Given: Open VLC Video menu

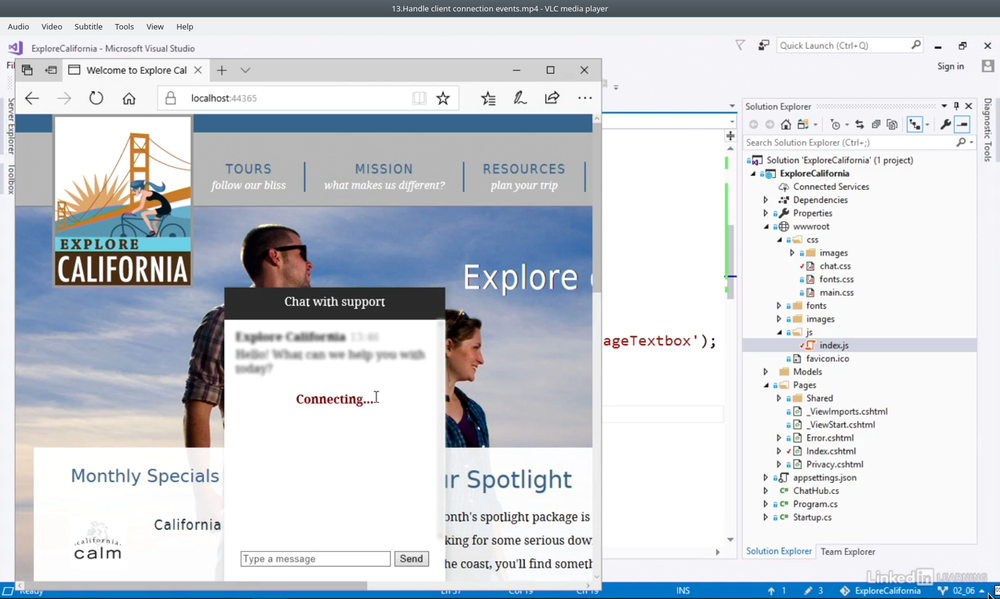Looking at the screenshot, I should (52, 27).
